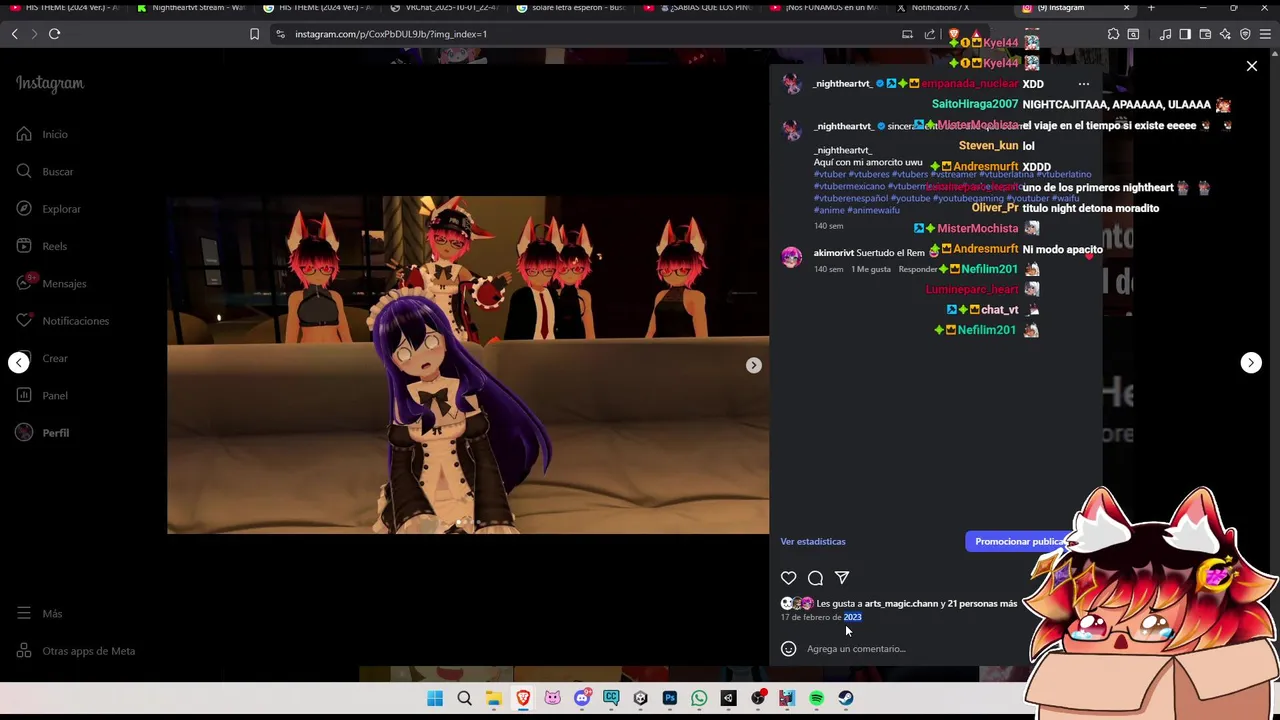Click Promocionar publicación button
The image size is (1280, 720).
coord(1020,541)
